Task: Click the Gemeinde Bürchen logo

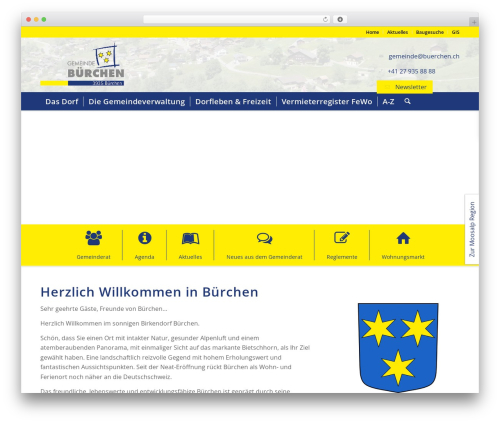Action: 82,65
